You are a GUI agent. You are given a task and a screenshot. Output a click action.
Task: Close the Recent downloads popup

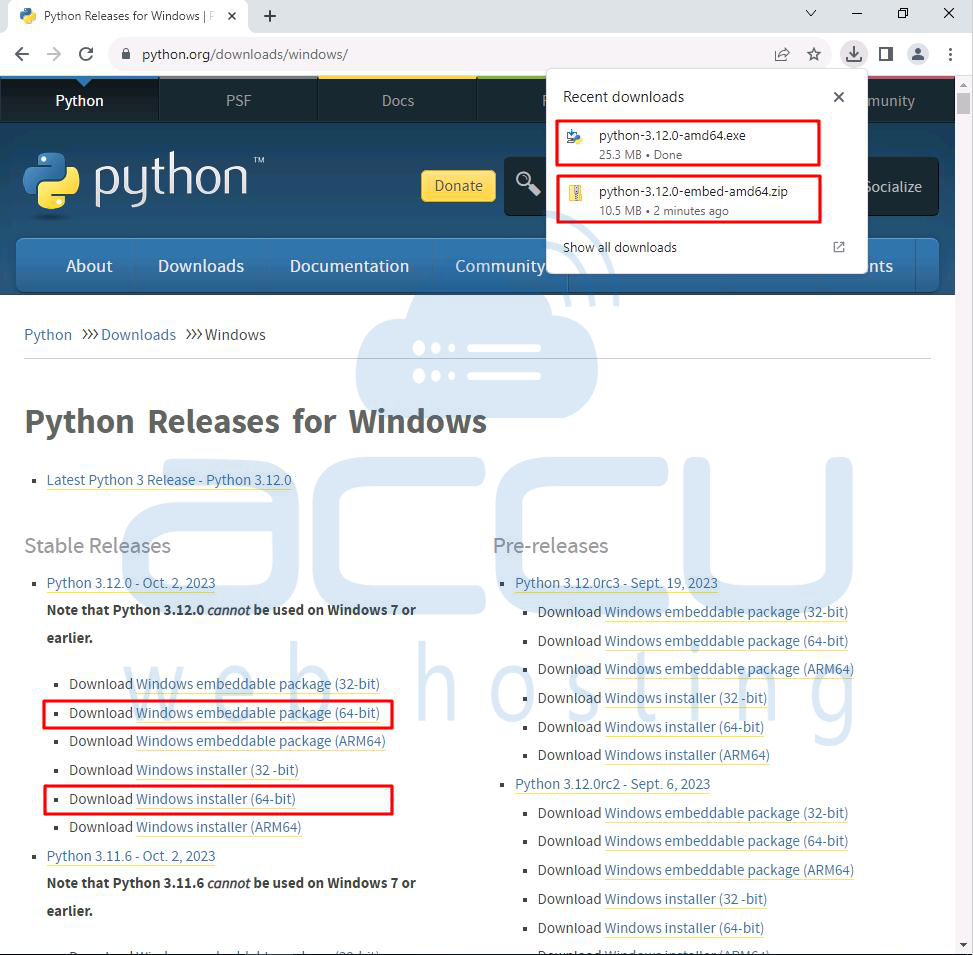click(x=838, y=97)
